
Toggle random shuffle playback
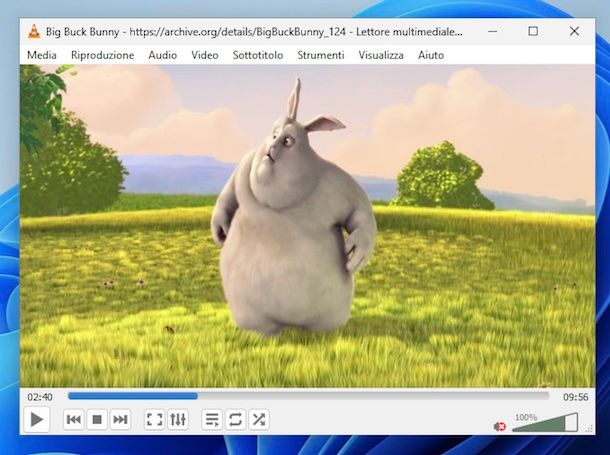pyautogui.click(x=259, y=420)
